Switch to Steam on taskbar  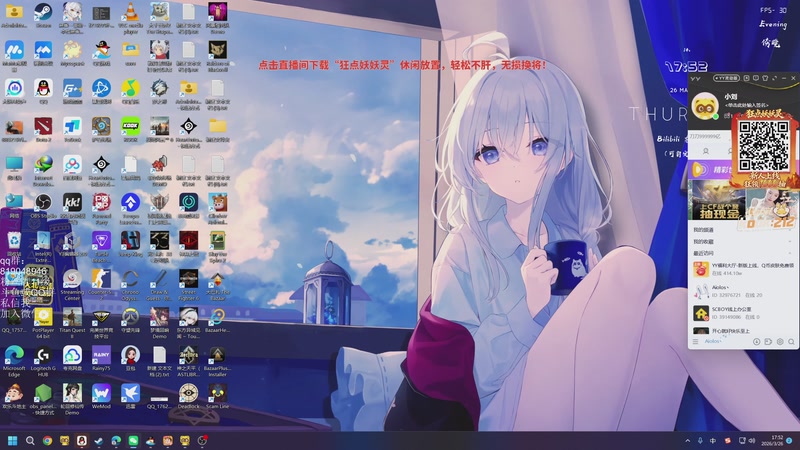99,440
